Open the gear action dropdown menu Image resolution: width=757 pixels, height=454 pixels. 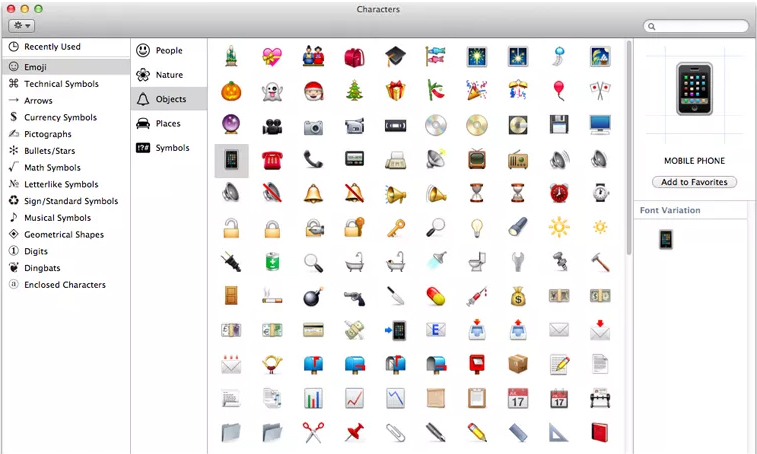tap(22, 26)
